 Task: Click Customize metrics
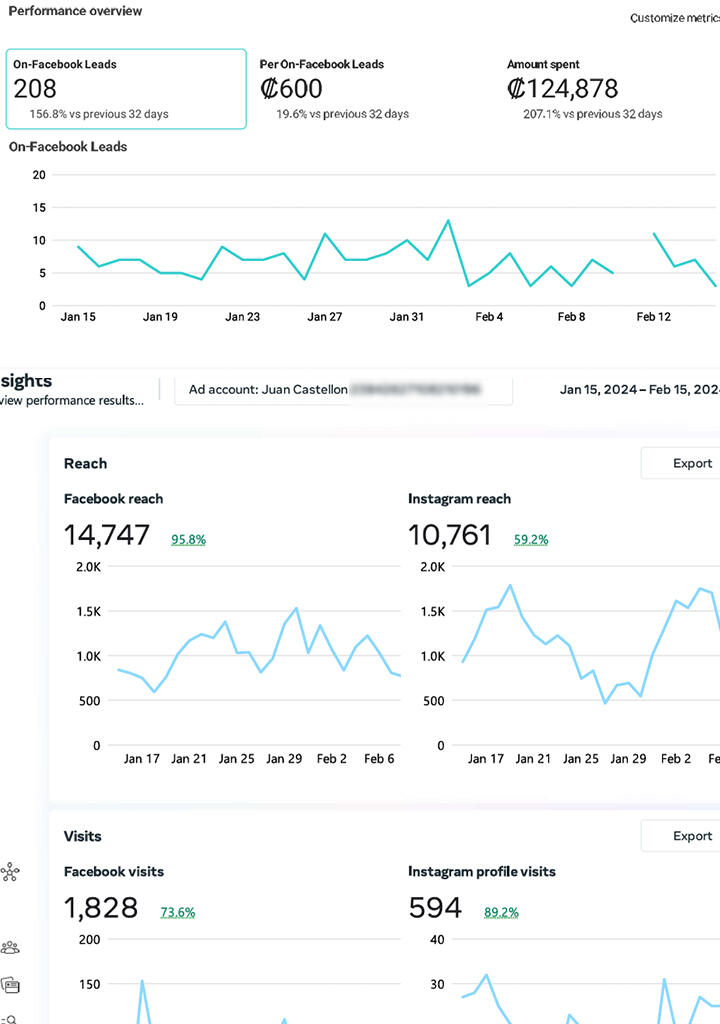coord(675,18)
